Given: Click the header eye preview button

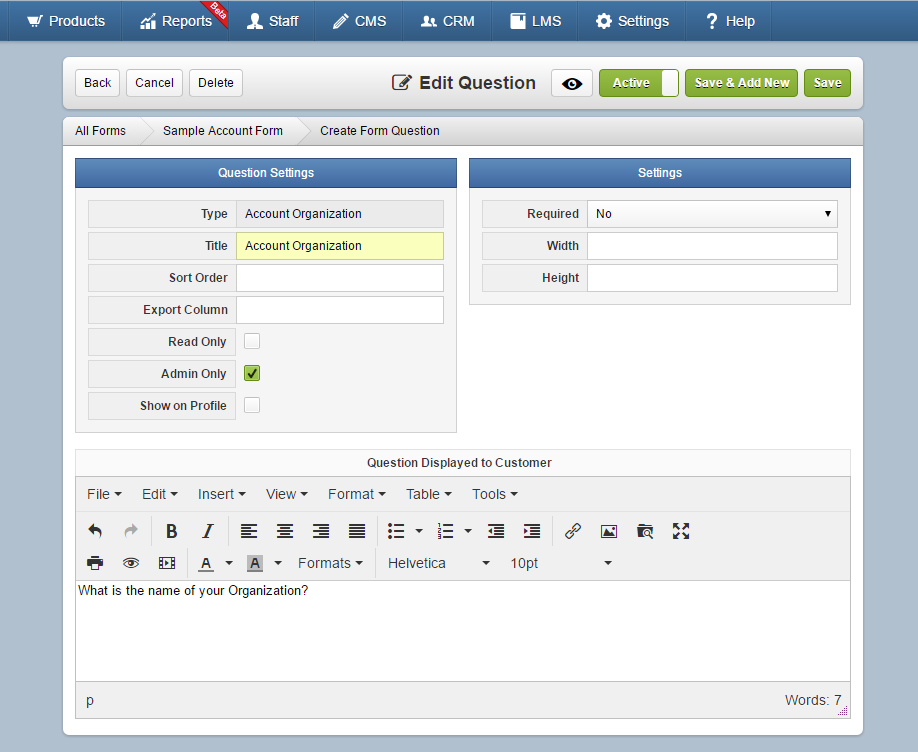Looking at the screenshot, I should [x=572, y=83].
